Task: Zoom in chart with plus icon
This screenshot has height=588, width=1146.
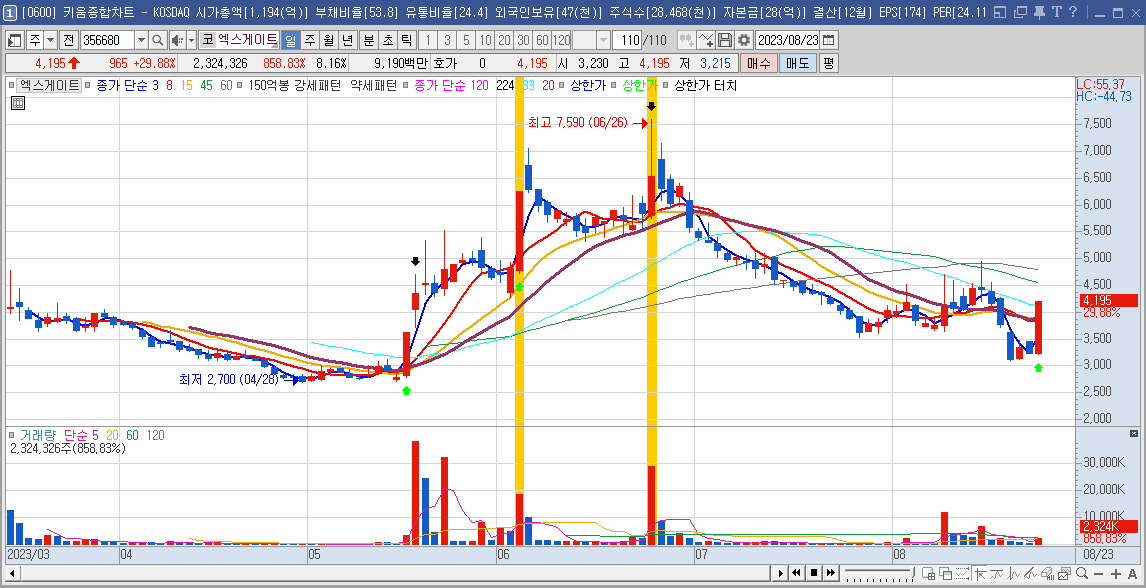Action: (x=1115, y=573)
